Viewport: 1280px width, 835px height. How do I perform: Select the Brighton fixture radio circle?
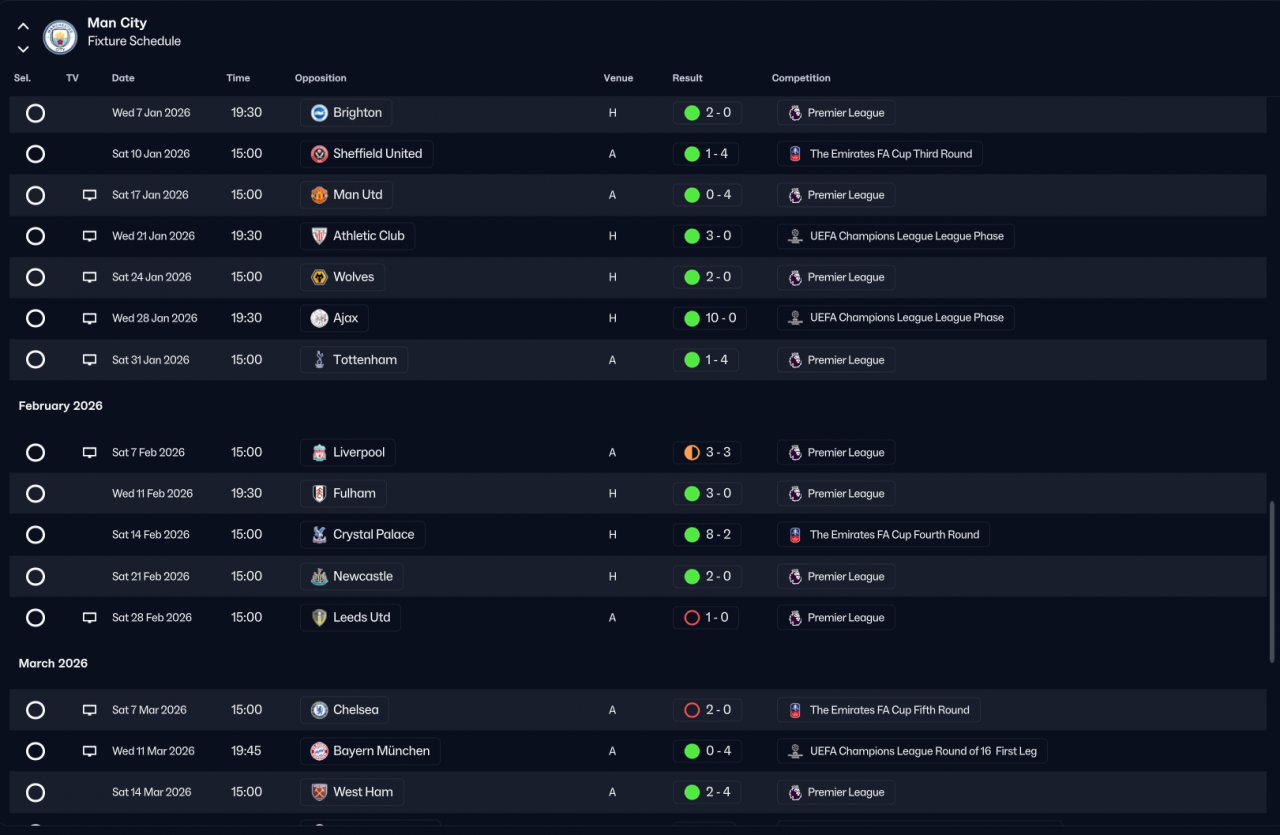click(x=35, y=113)
